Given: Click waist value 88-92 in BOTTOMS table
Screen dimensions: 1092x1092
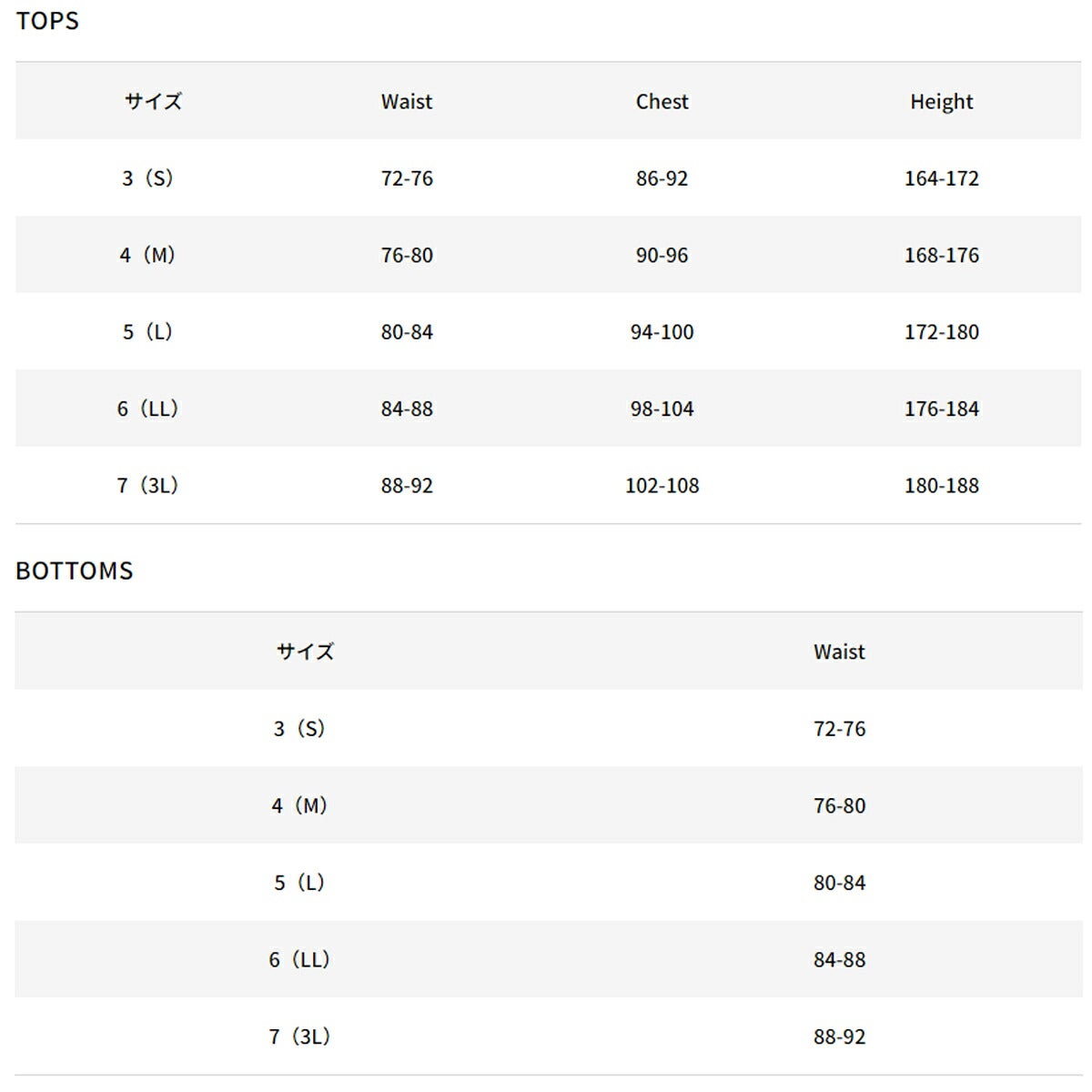Looking at the screenshot, I should (x=839, y=1036).
